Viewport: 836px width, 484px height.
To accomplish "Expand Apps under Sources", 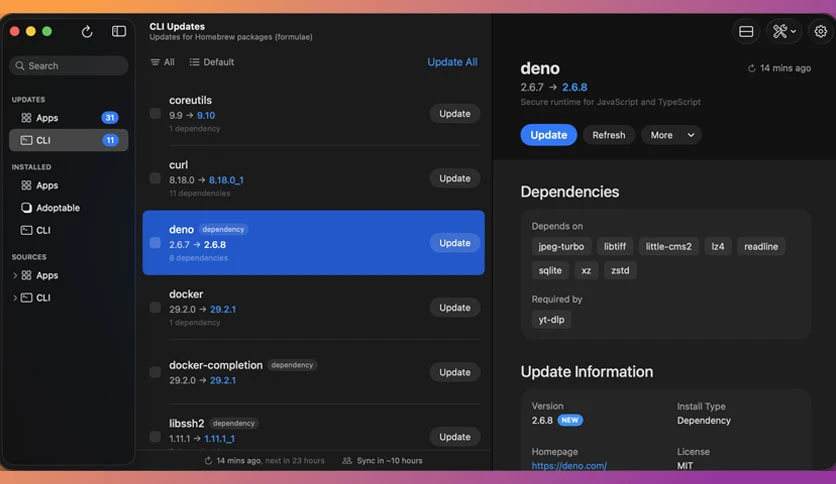I will click(14, 276).
